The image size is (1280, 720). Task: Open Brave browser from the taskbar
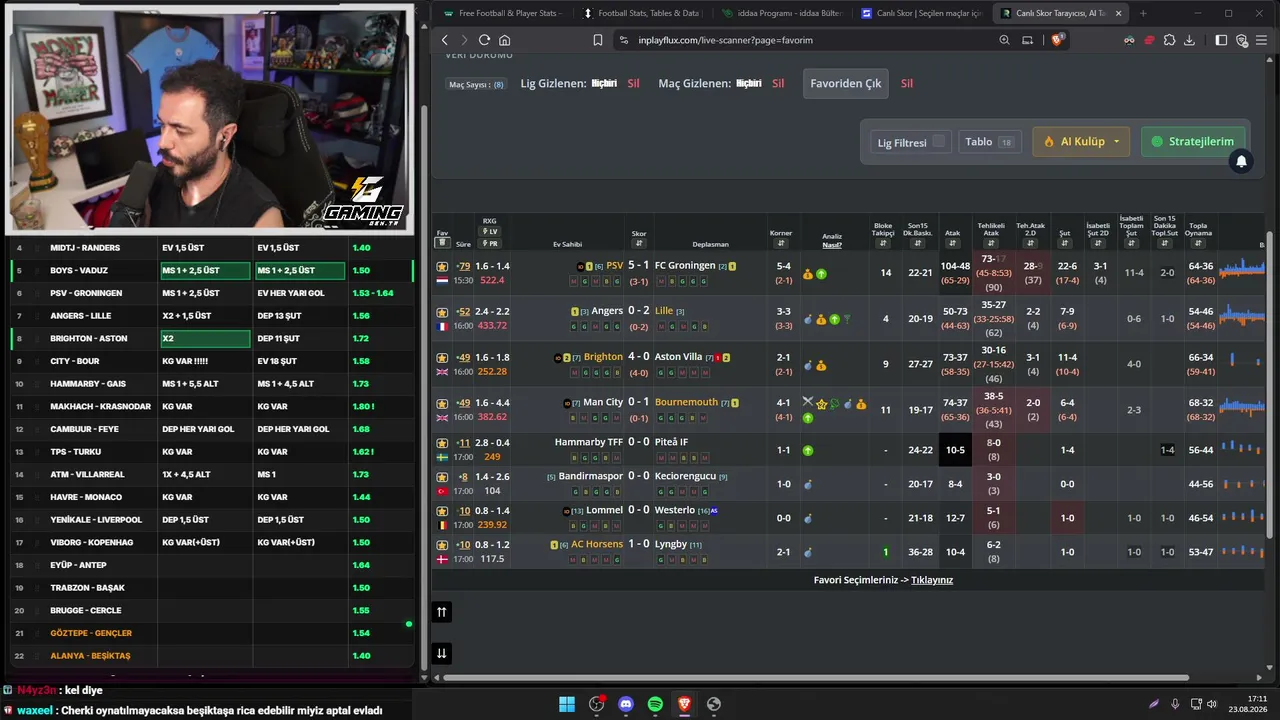click(x=684, y=704)
